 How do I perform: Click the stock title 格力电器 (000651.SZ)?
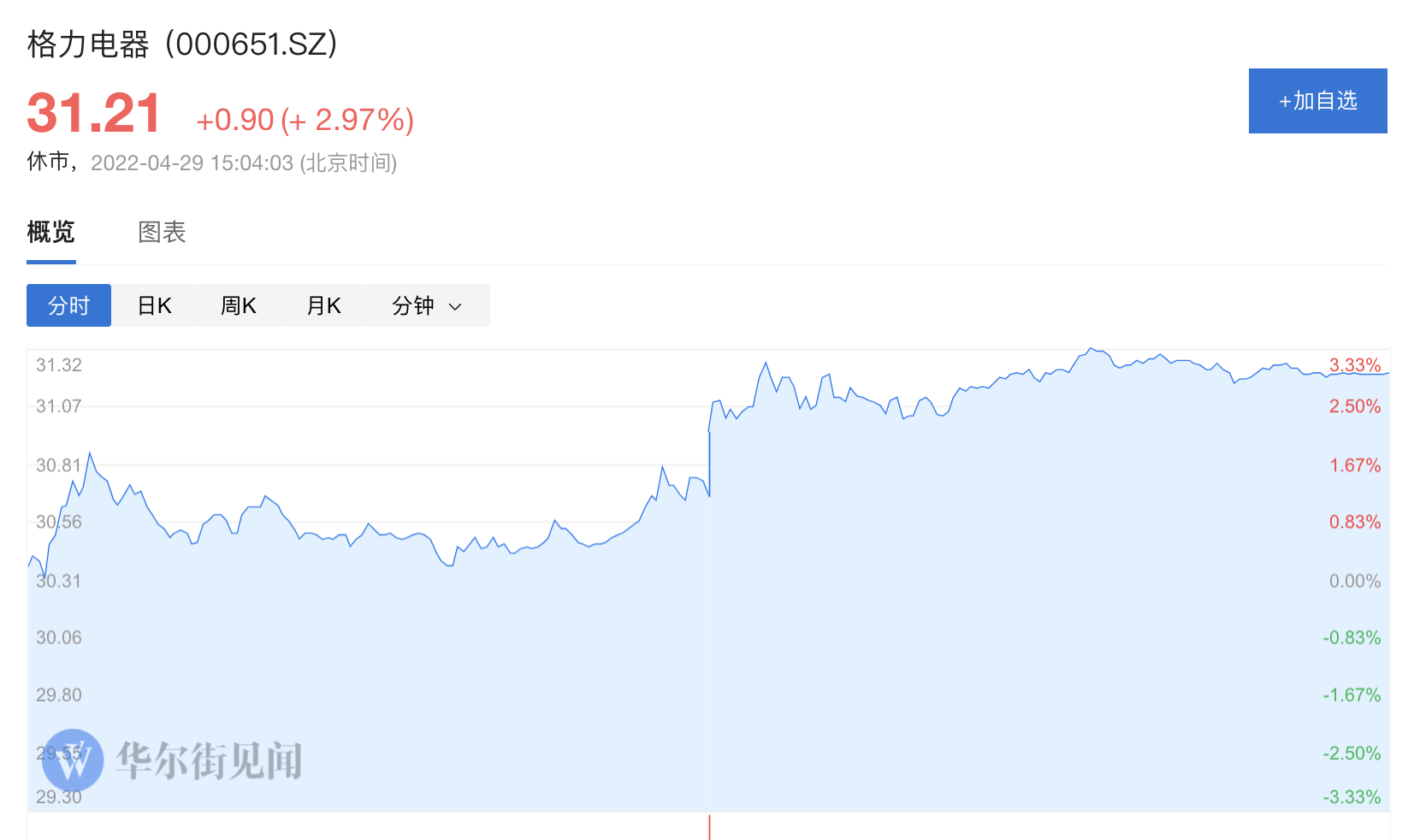tap(182, 44)
